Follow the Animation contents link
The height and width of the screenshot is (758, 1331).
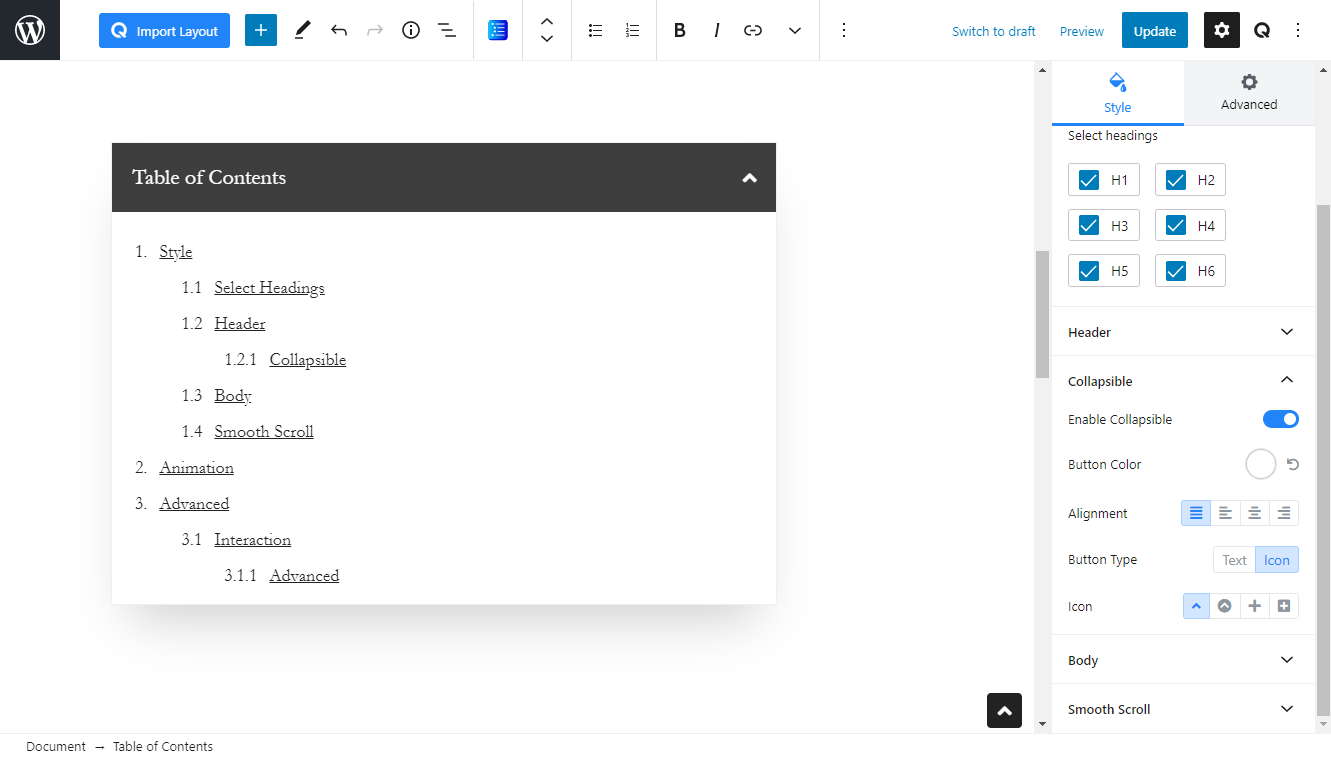(196, 468)
